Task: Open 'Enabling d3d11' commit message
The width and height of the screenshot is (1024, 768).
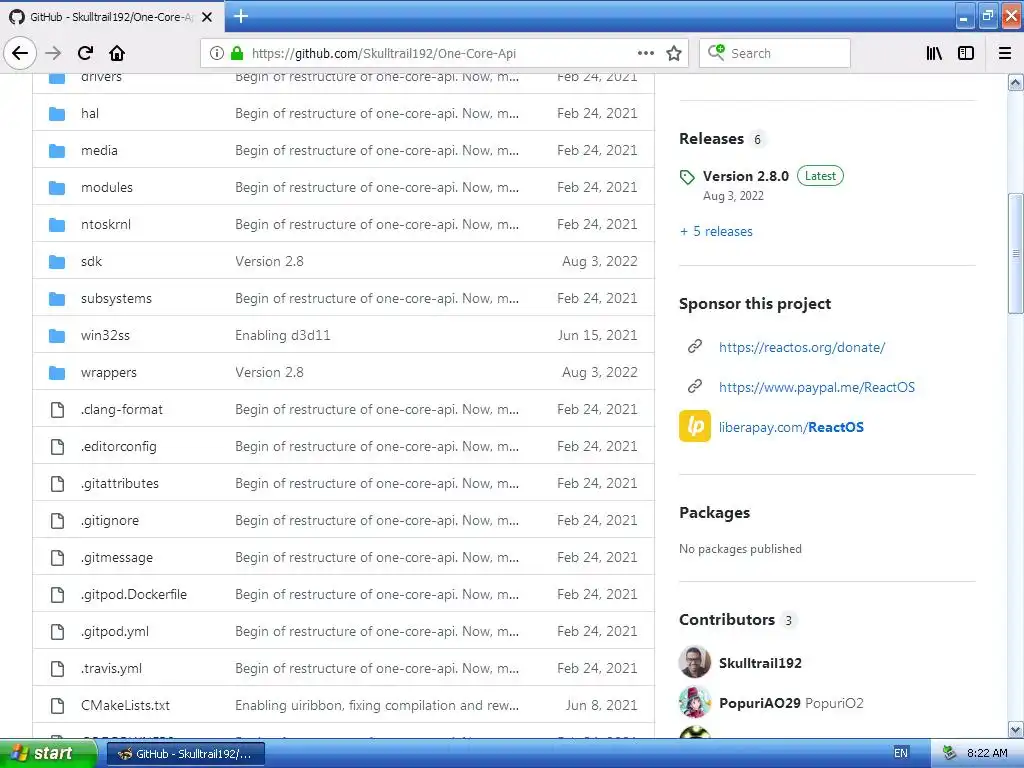Action: pos(283,336)
